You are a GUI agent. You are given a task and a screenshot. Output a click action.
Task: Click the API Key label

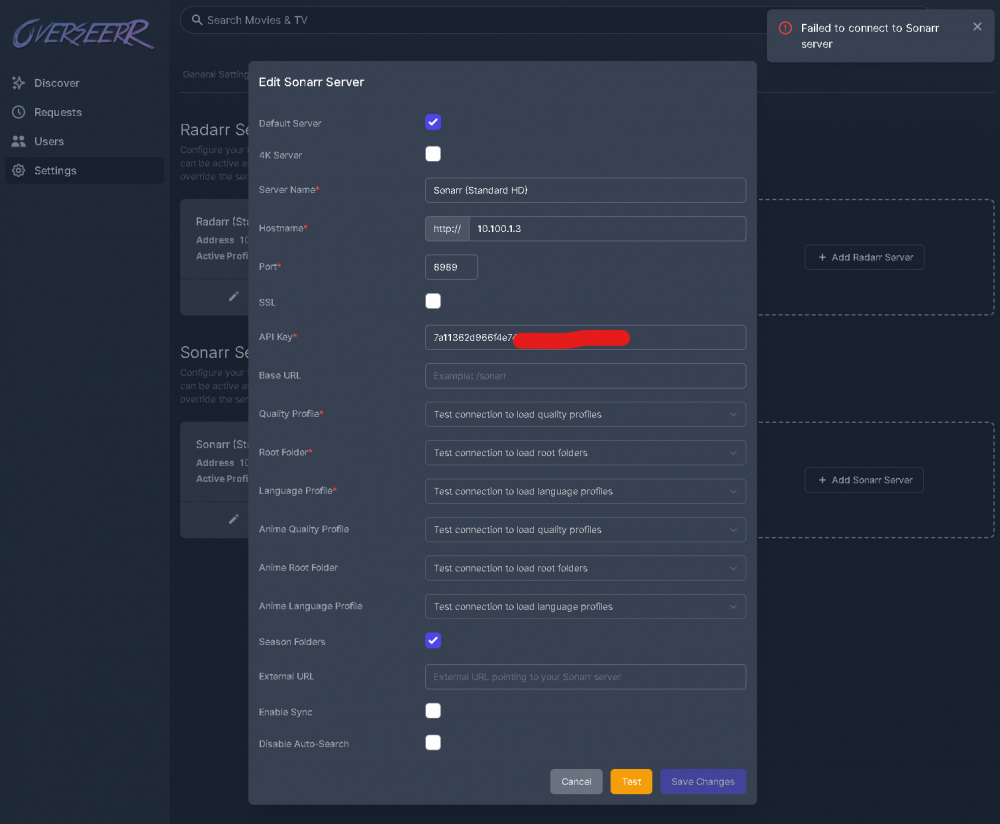[277, 337]
